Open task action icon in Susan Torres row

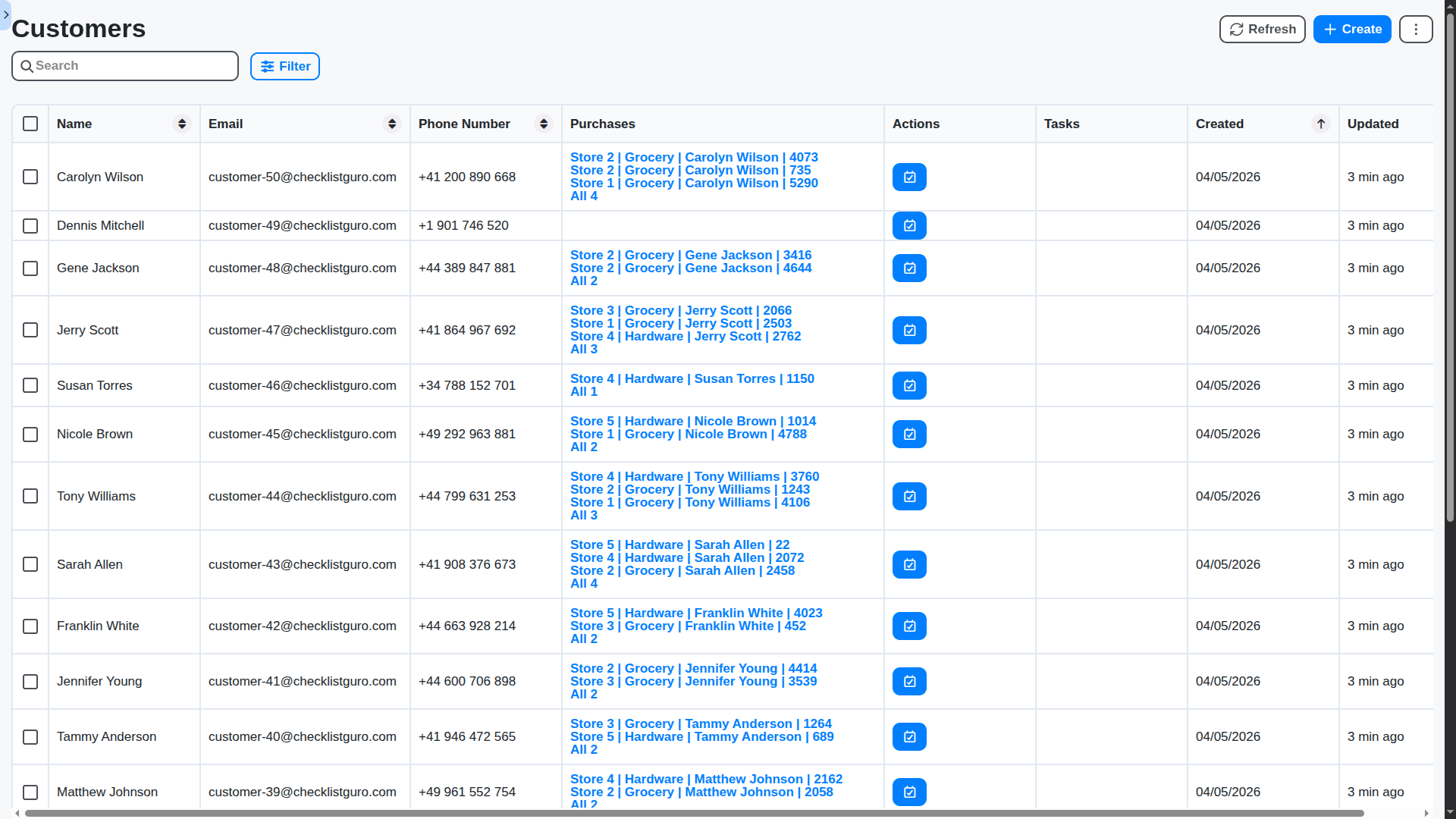(909, 385)
